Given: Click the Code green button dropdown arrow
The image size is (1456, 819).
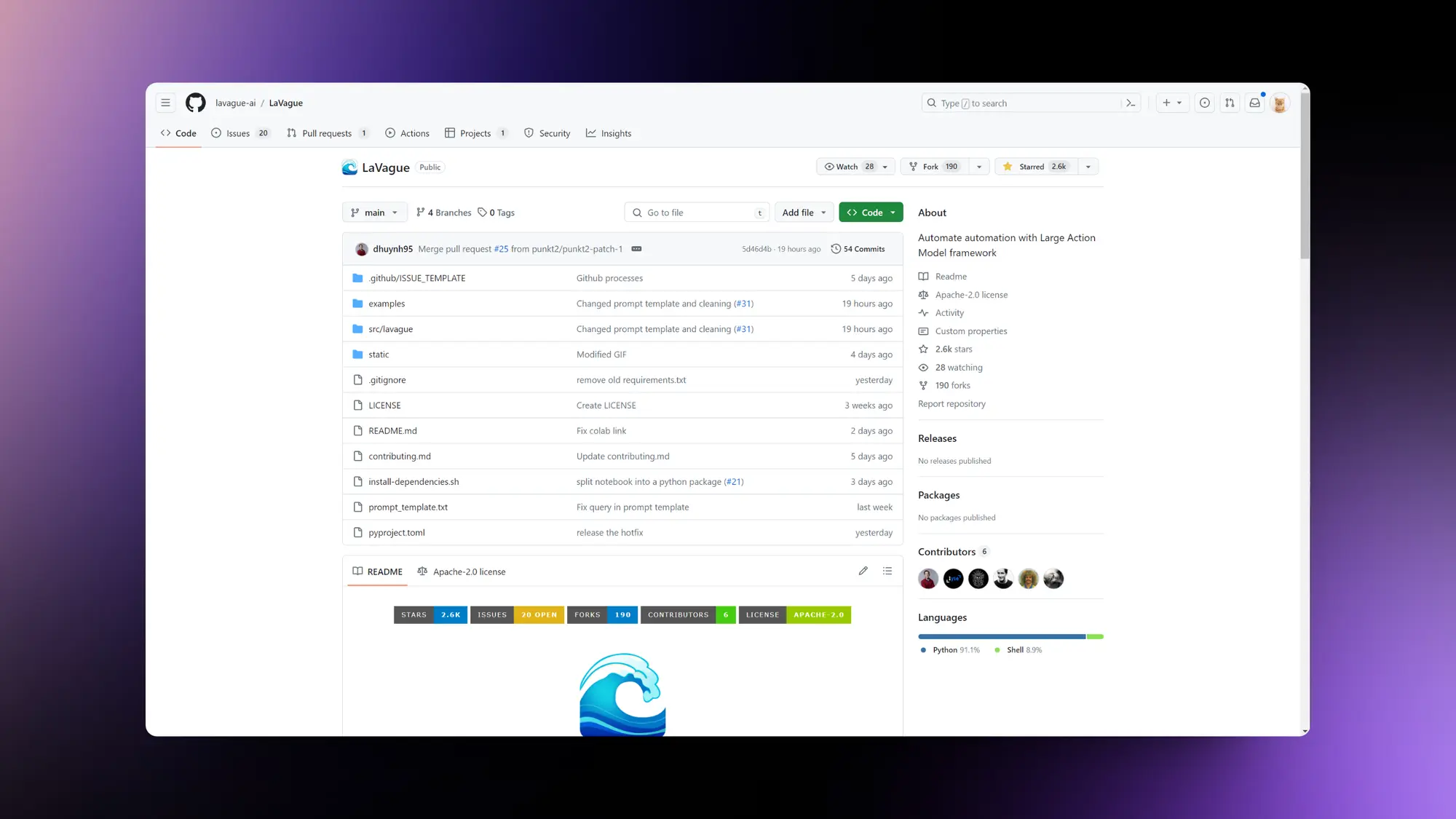Looking at the screenshot, I should 893,212.
